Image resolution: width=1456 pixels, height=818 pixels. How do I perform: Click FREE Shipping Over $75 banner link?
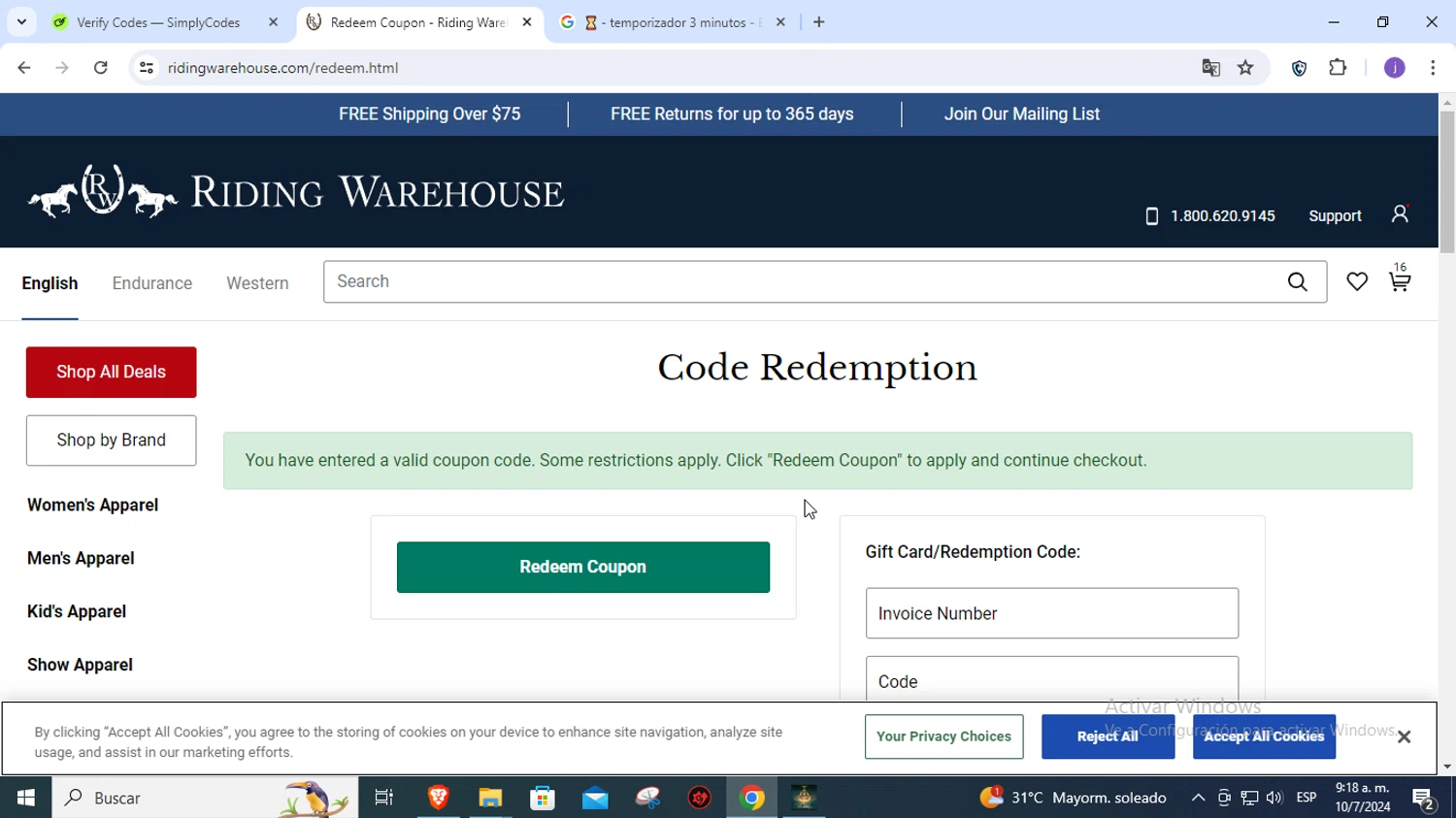click(x=429, y=114)
